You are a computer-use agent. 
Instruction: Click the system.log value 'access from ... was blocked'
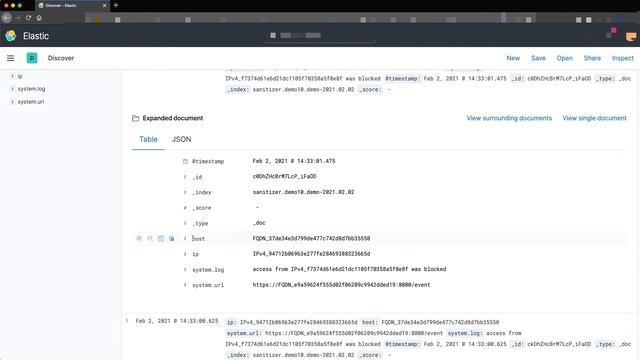[349, 269]
